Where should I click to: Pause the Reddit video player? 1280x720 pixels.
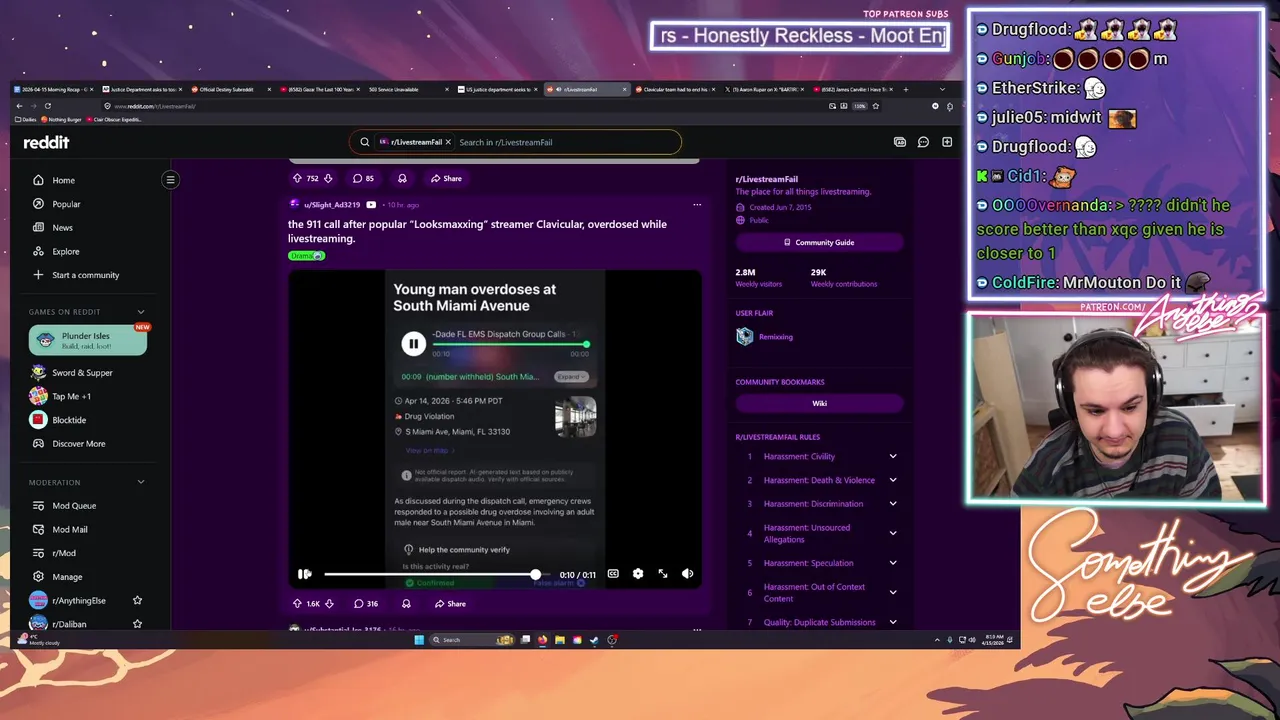click(x=304, y=574)
